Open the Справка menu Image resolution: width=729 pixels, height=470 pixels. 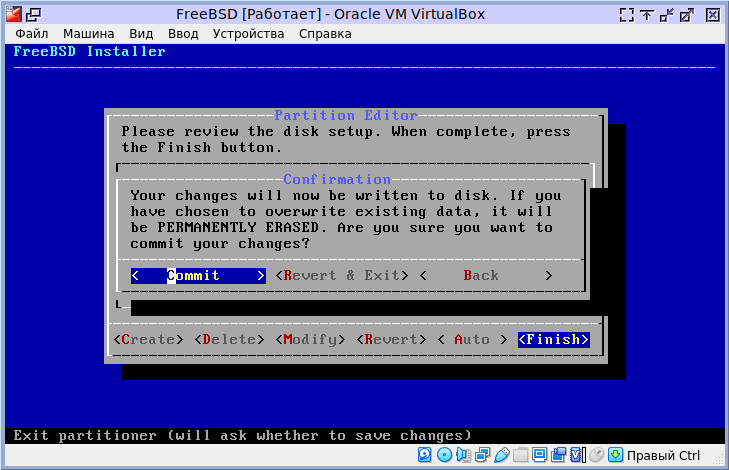[325, 34]
